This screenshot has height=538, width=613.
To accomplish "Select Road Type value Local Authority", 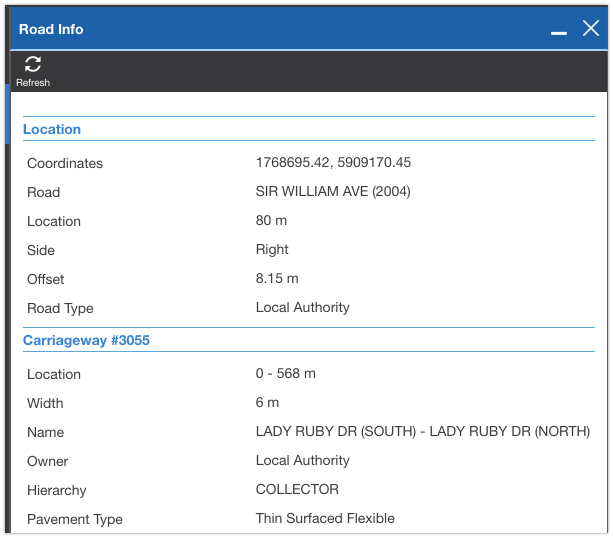I will pos(303,308).
